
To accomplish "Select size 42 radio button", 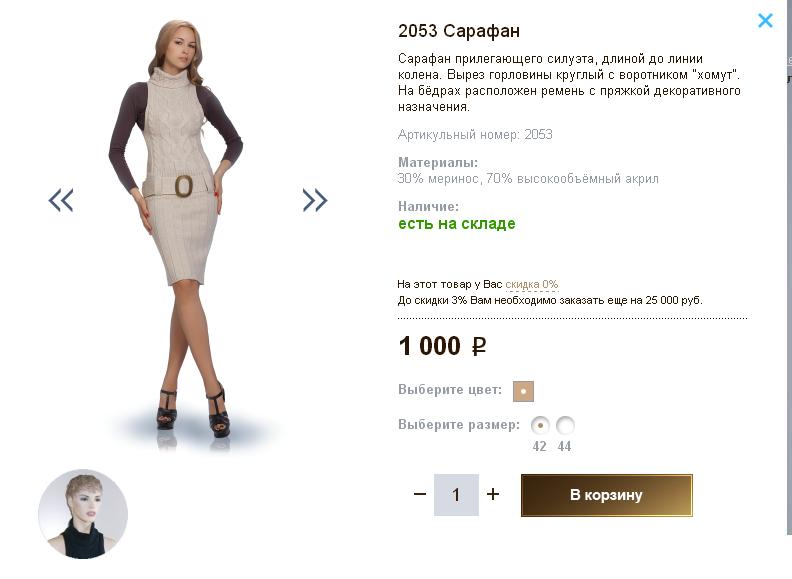I will coord(541,425).
